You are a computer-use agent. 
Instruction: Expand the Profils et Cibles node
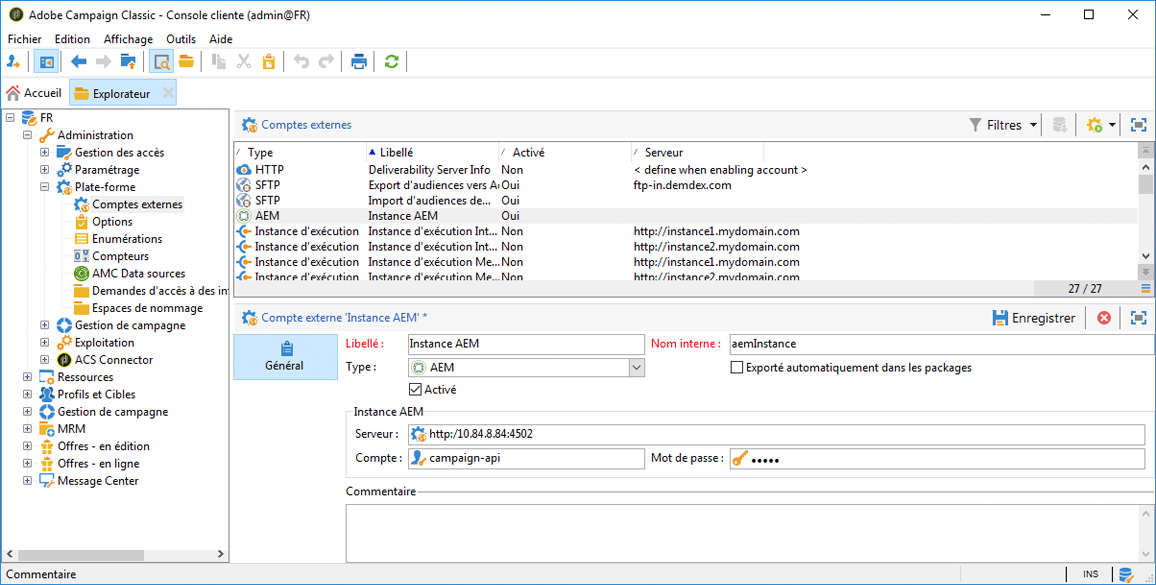pos(27,394)
